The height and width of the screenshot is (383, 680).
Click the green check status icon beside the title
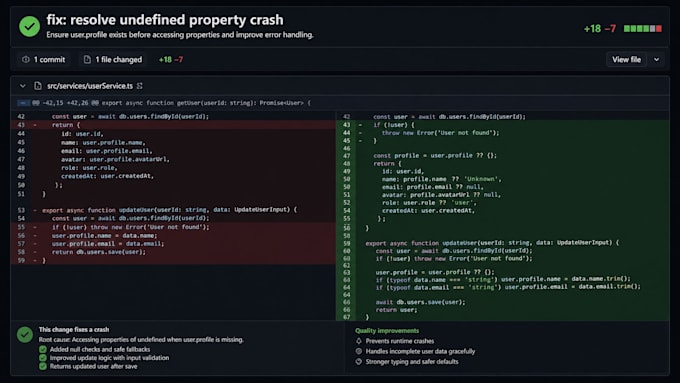(29, 26)
